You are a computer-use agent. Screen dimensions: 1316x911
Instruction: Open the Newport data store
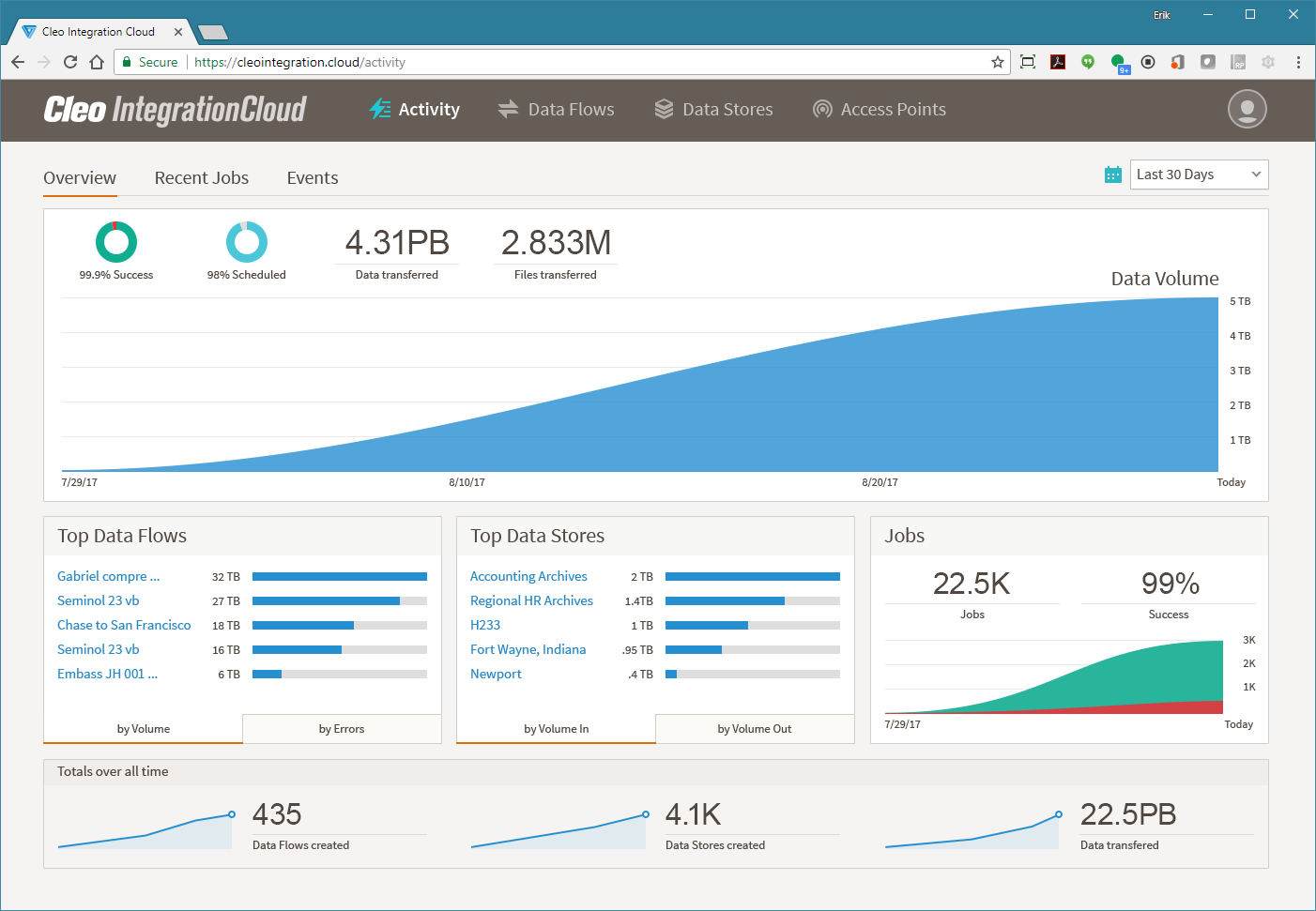click(x=496, y=674)
